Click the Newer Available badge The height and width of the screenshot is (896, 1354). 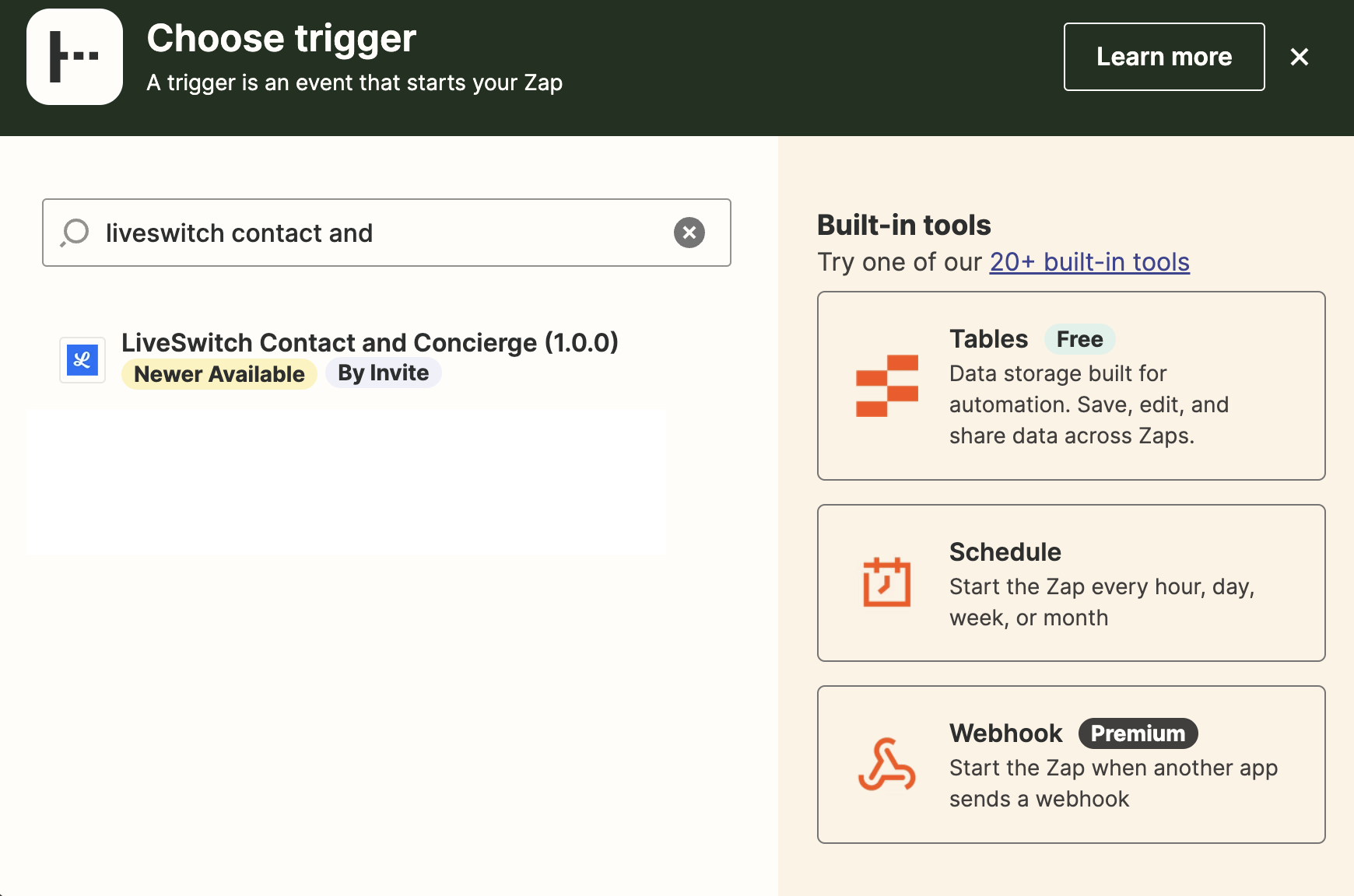219,374
